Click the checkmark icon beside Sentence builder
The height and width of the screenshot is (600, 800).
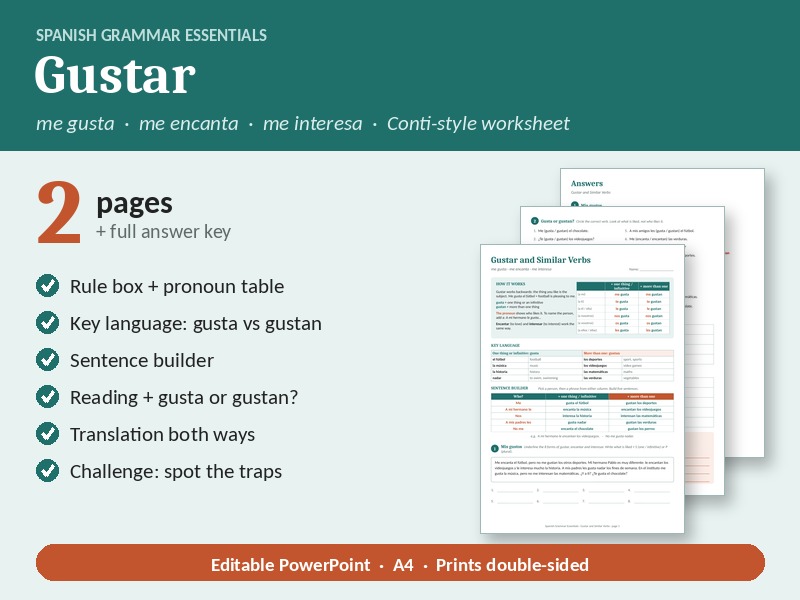point(47,360)
